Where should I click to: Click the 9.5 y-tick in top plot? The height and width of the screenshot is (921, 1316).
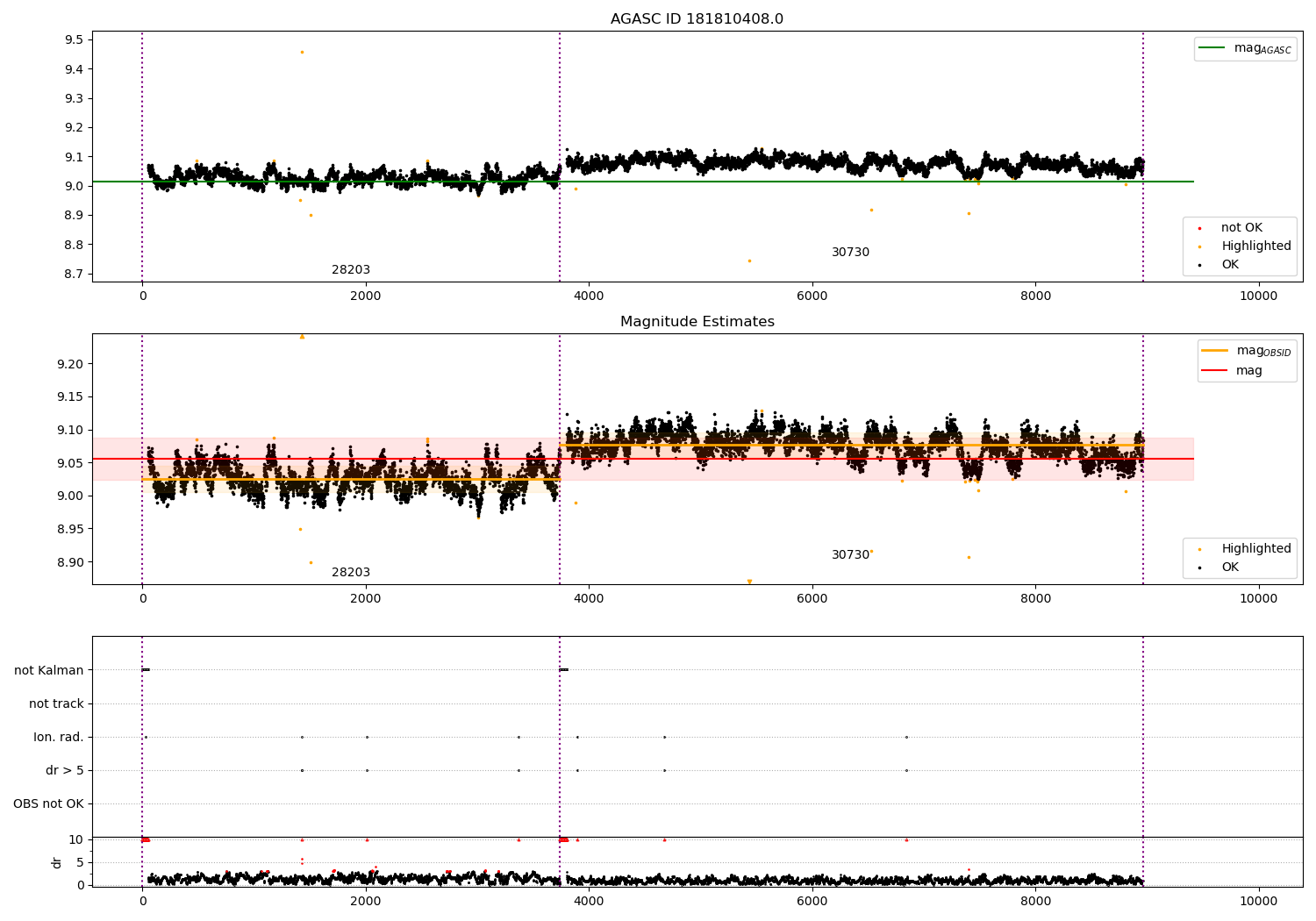74,40
